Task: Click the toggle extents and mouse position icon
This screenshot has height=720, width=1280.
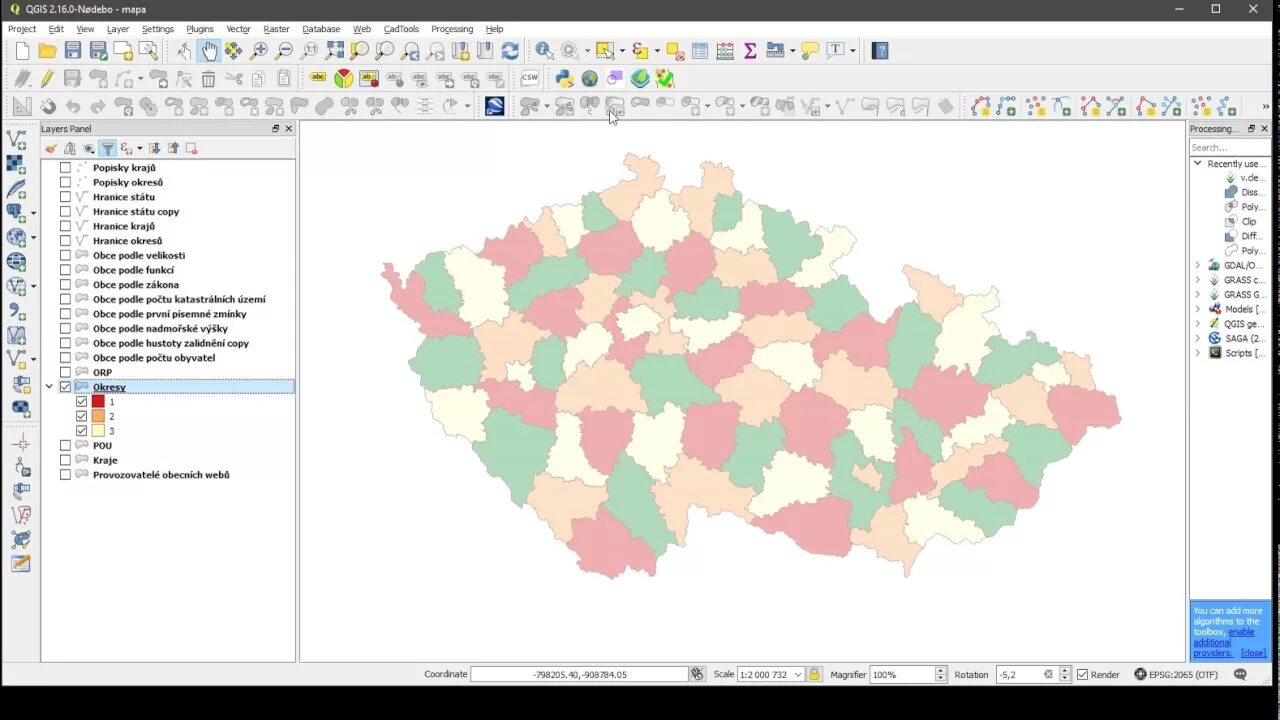Action: tap(697, 674)
